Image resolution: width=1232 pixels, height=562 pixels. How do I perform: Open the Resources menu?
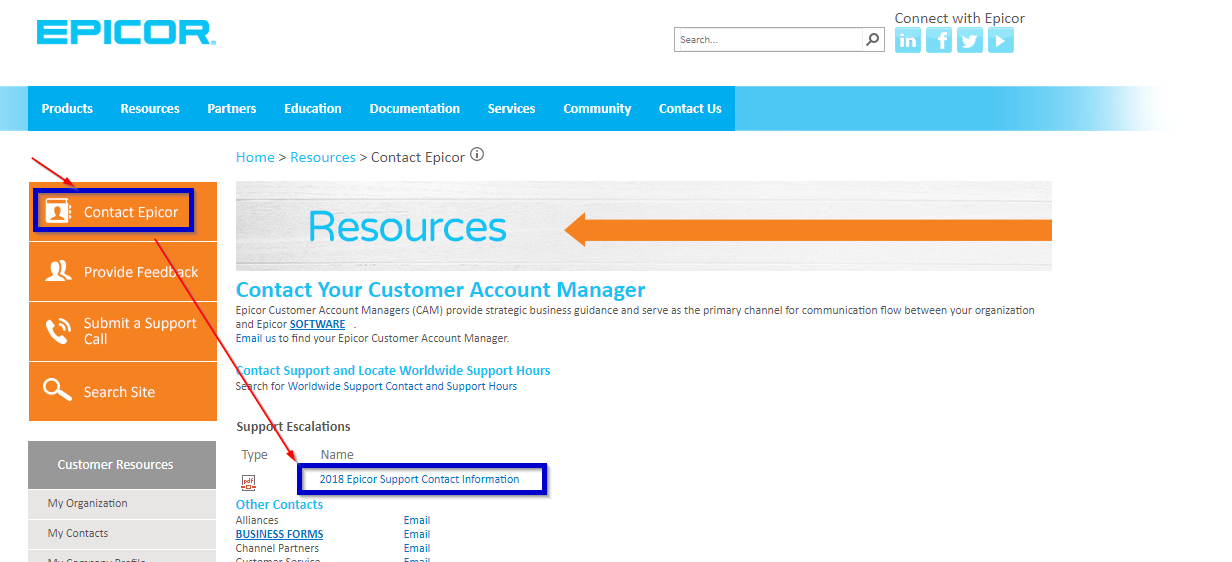click(150, 109)
